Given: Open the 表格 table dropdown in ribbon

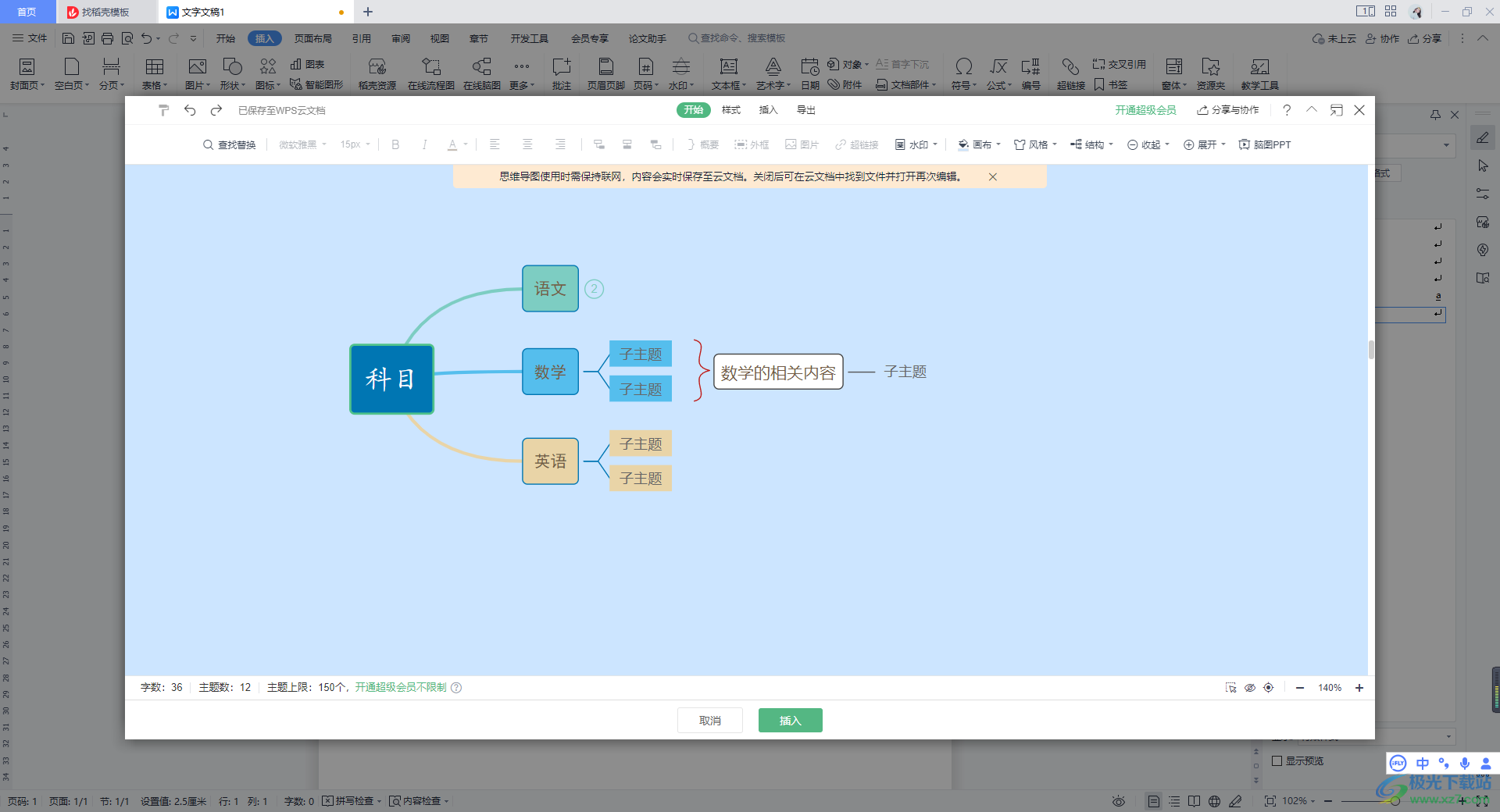Looking at the screenshot, I should [155, 73].
